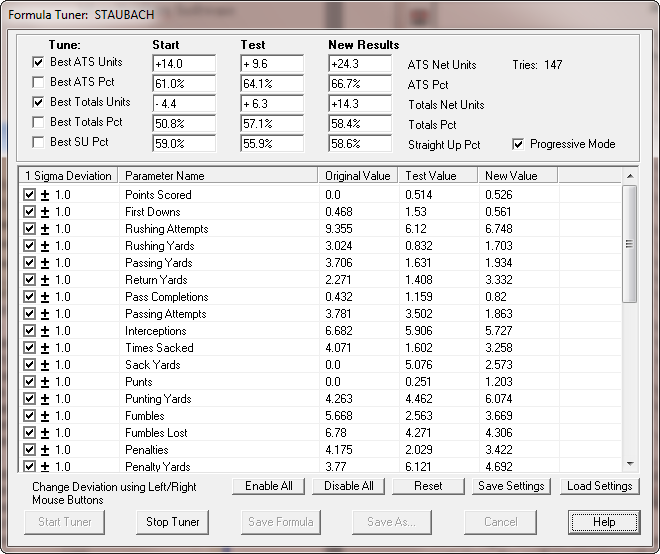Click the Test Value column header
660x554 pixels.
pos(438,176)
